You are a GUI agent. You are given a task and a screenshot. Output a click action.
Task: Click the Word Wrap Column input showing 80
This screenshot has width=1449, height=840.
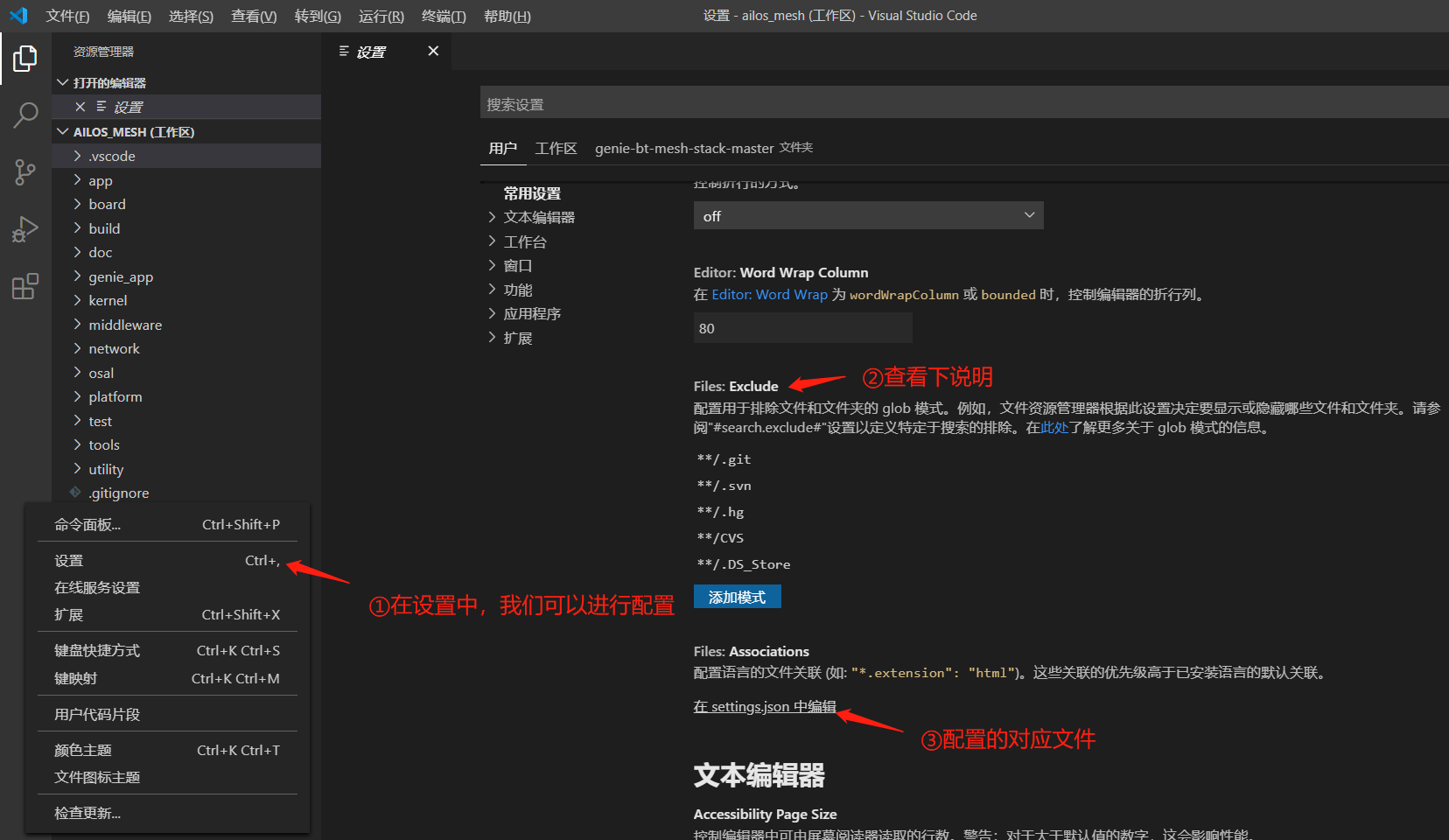click(801, 327)
